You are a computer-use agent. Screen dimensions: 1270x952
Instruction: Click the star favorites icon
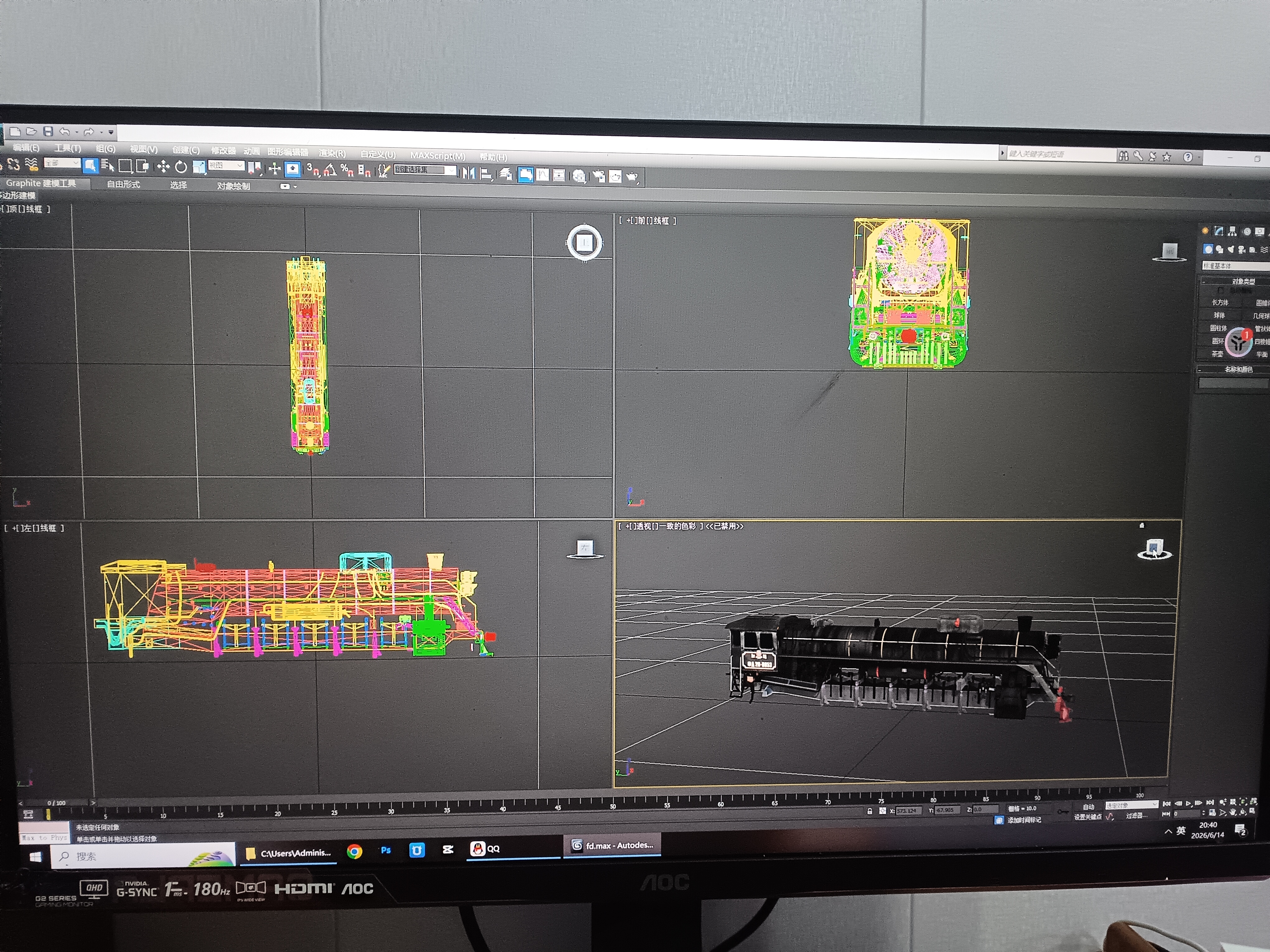(x=1166, y=157)
